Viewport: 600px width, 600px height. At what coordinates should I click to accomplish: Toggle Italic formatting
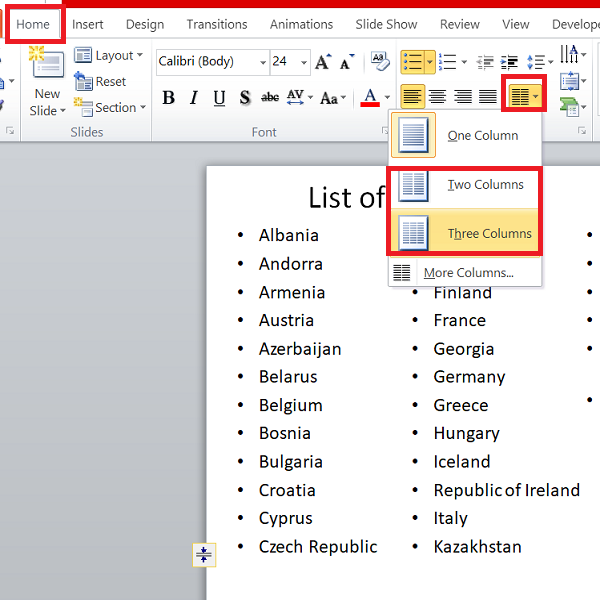tap(194, 98)
